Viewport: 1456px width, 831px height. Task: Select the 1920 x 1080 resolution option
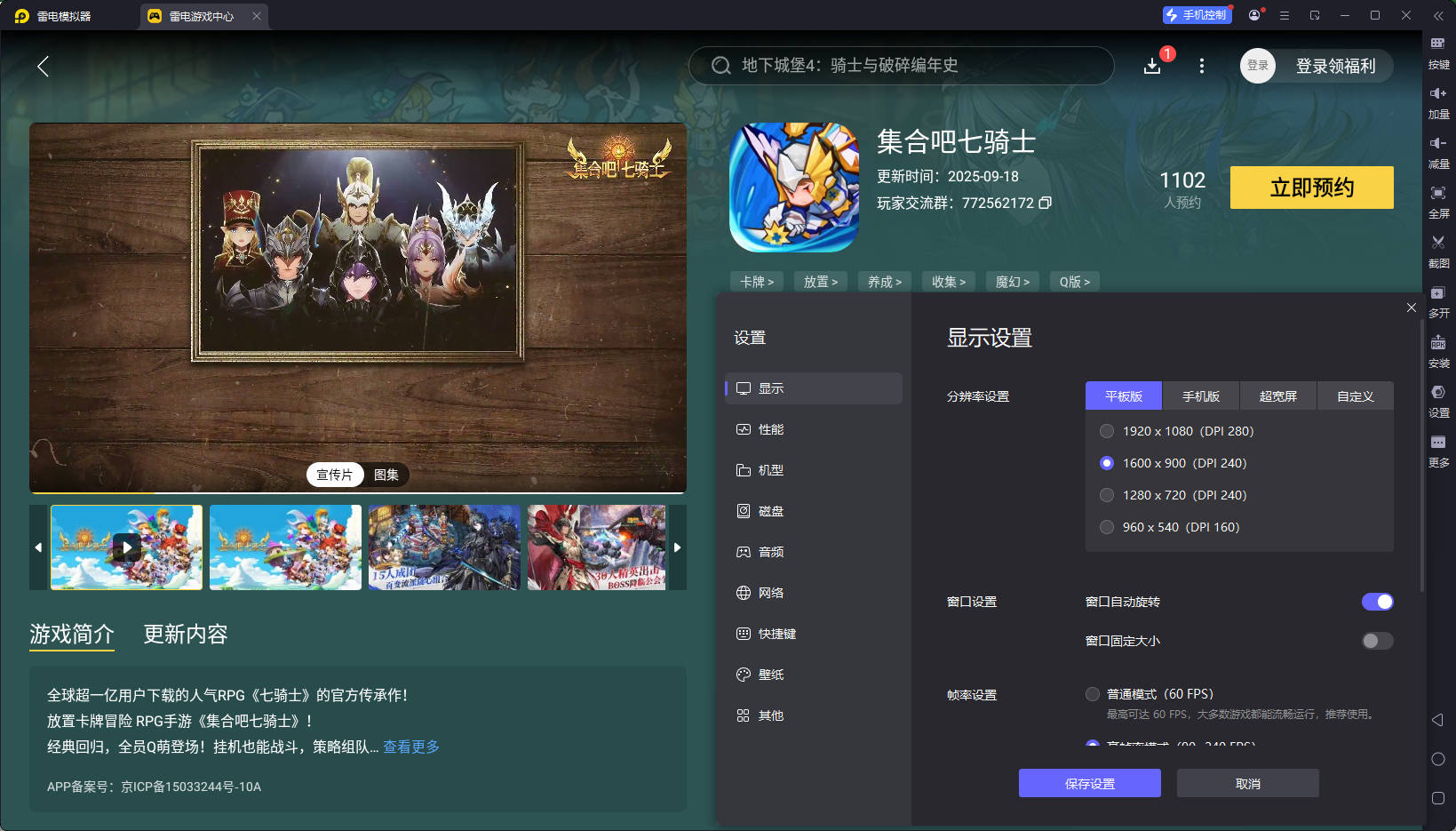[1177, 431]
